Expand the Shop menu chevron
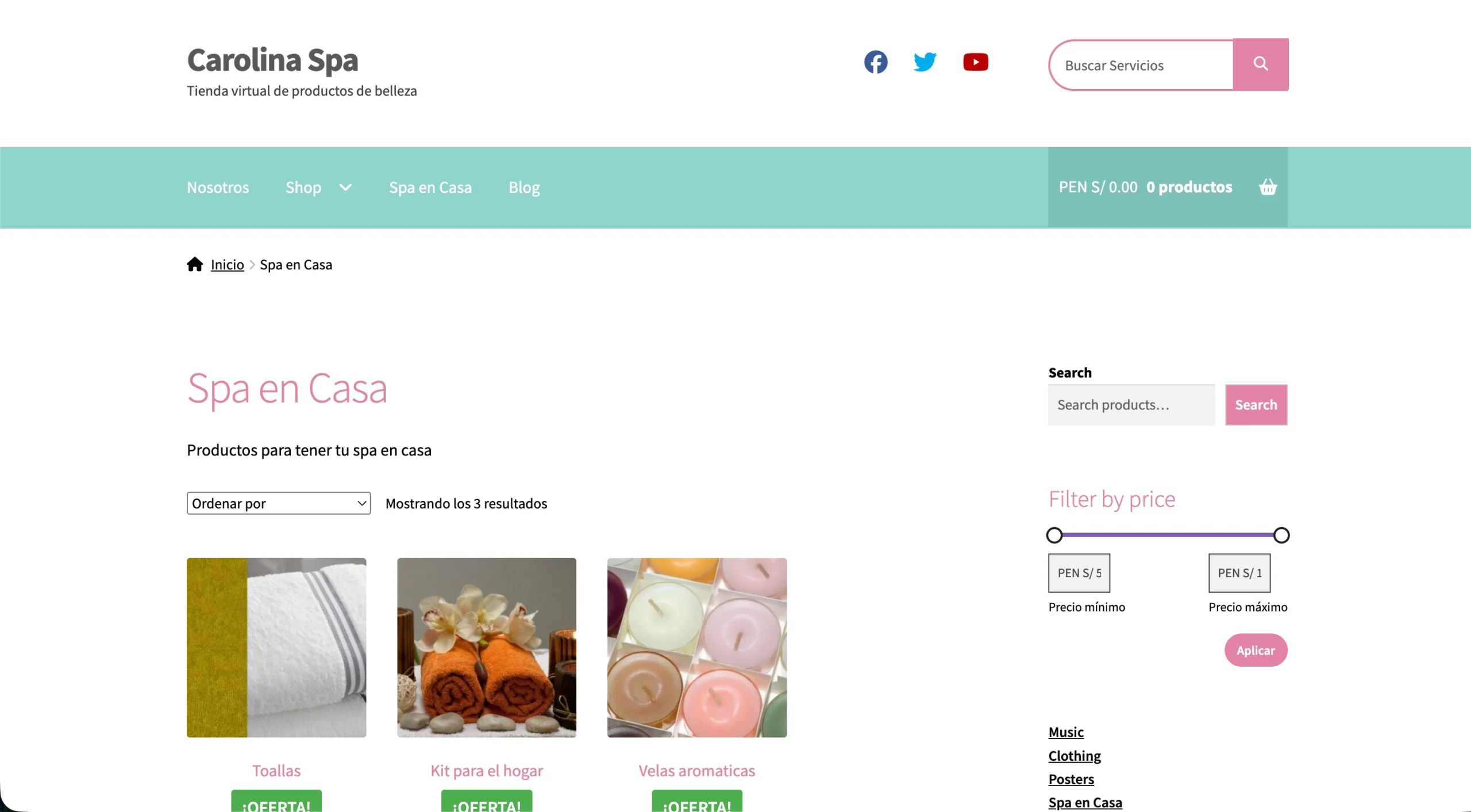Screen dimensions: 1471x812 tap(345, 187)
